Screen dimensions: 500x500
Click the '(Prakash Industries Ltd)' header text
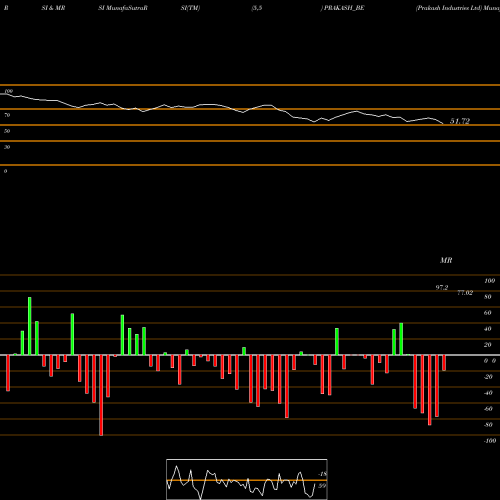449,8
